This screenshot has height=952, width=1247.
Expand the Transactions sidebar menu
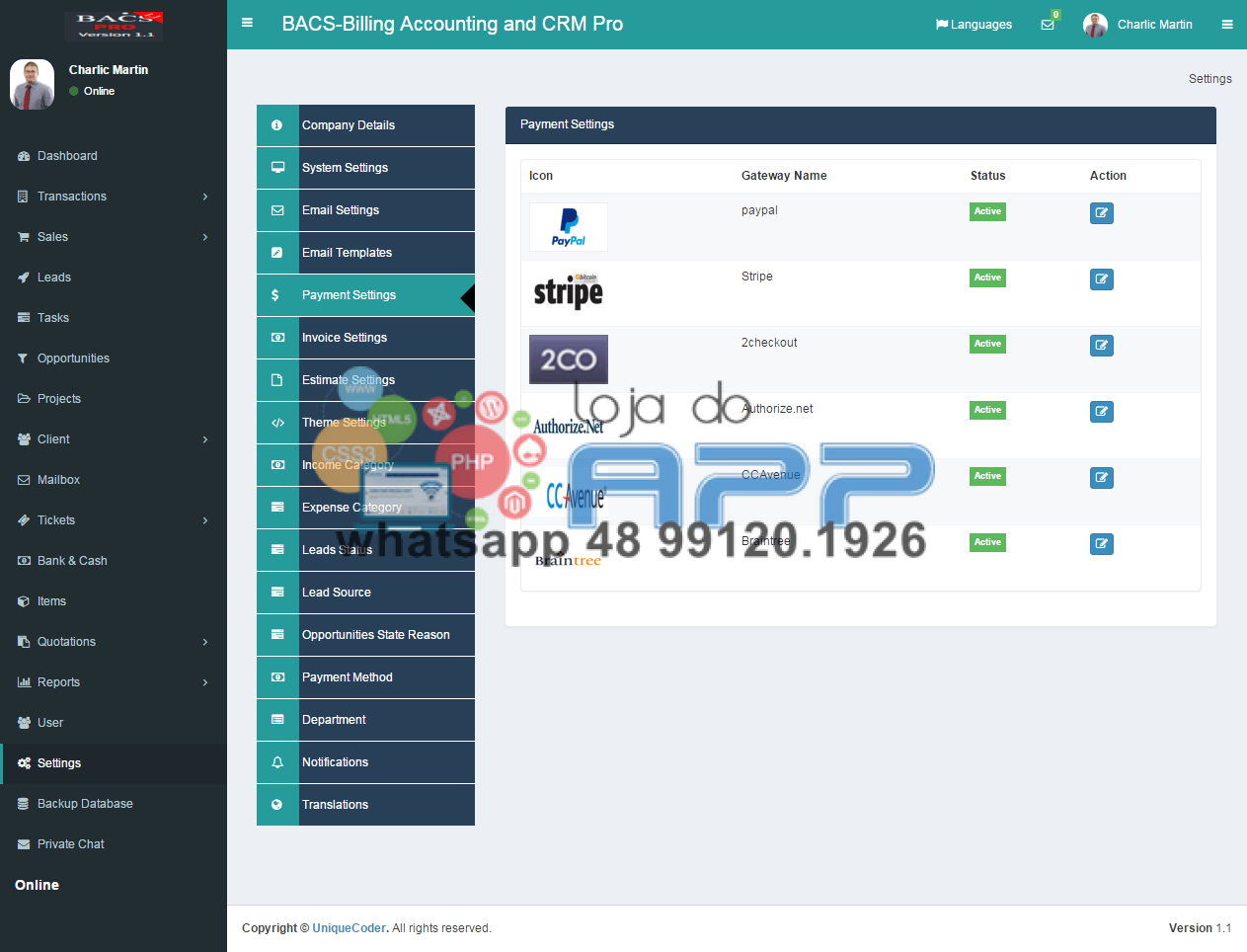[x=113, y=197]
